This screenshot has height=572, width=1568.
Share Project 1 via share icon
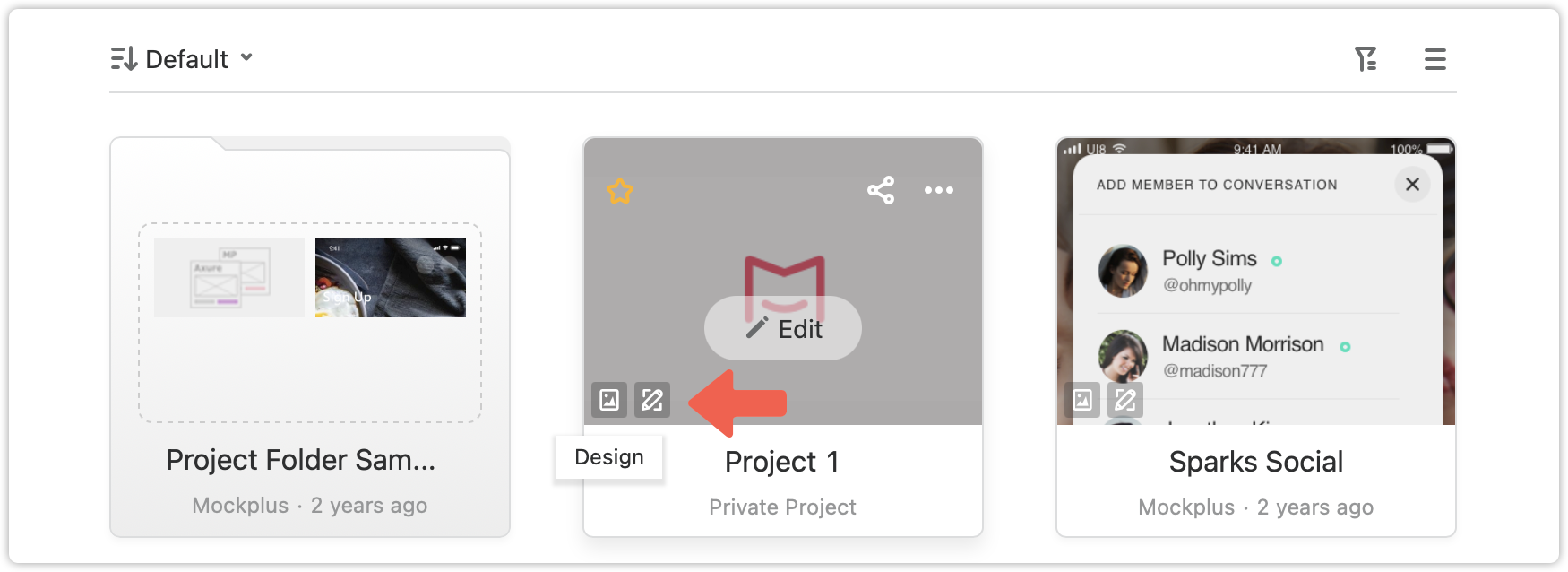(x=881, y=190)
